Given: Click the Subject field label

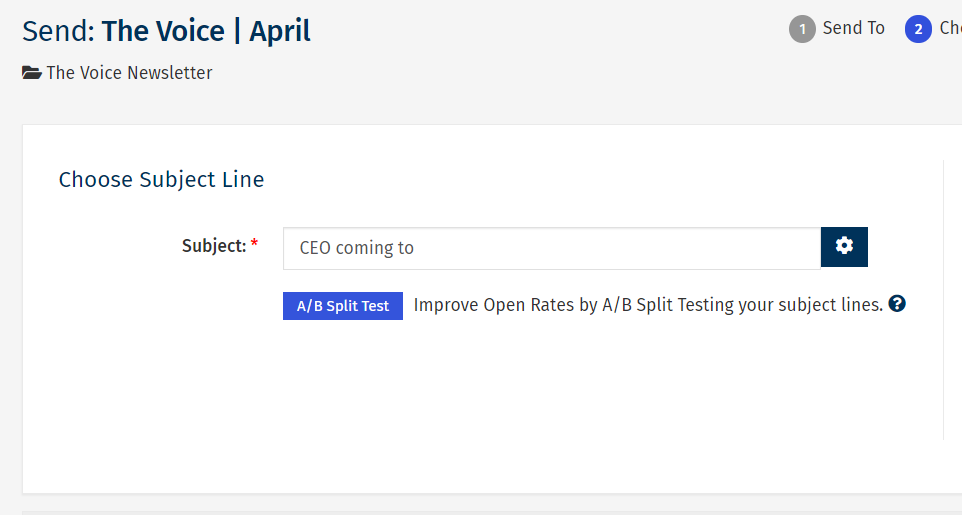Looking at the screenshot, I should point(213,246).
